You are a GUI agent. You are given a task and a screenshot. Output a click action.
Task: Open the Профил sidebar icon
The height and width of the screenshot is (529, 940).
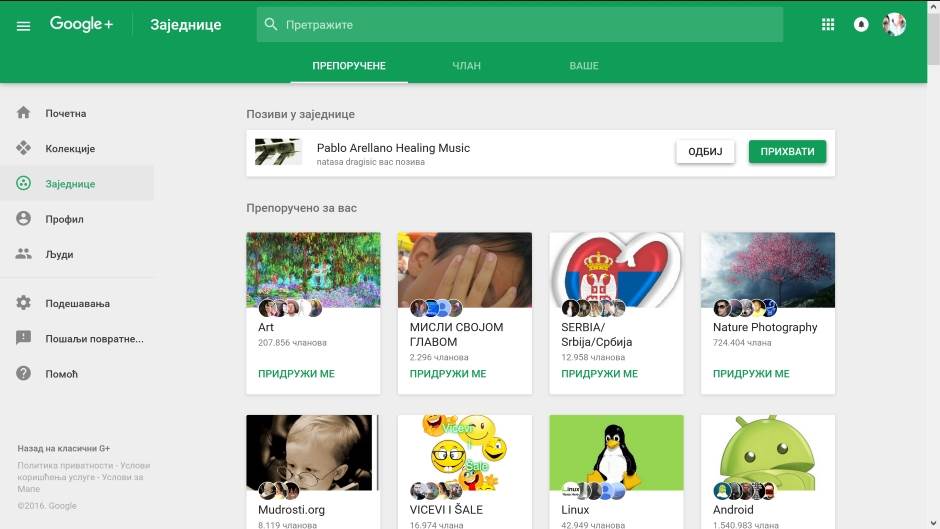coord(24,219)
